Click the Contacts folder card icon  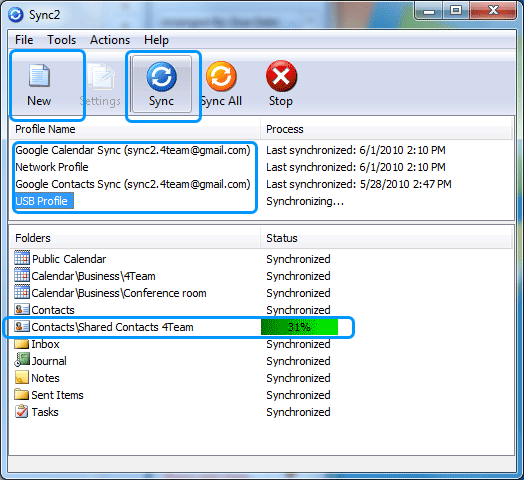[x=22, y=309]
